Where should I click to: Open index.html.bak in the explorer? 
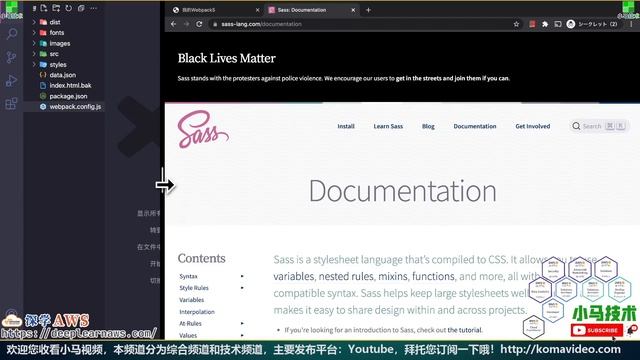(70, 85)
